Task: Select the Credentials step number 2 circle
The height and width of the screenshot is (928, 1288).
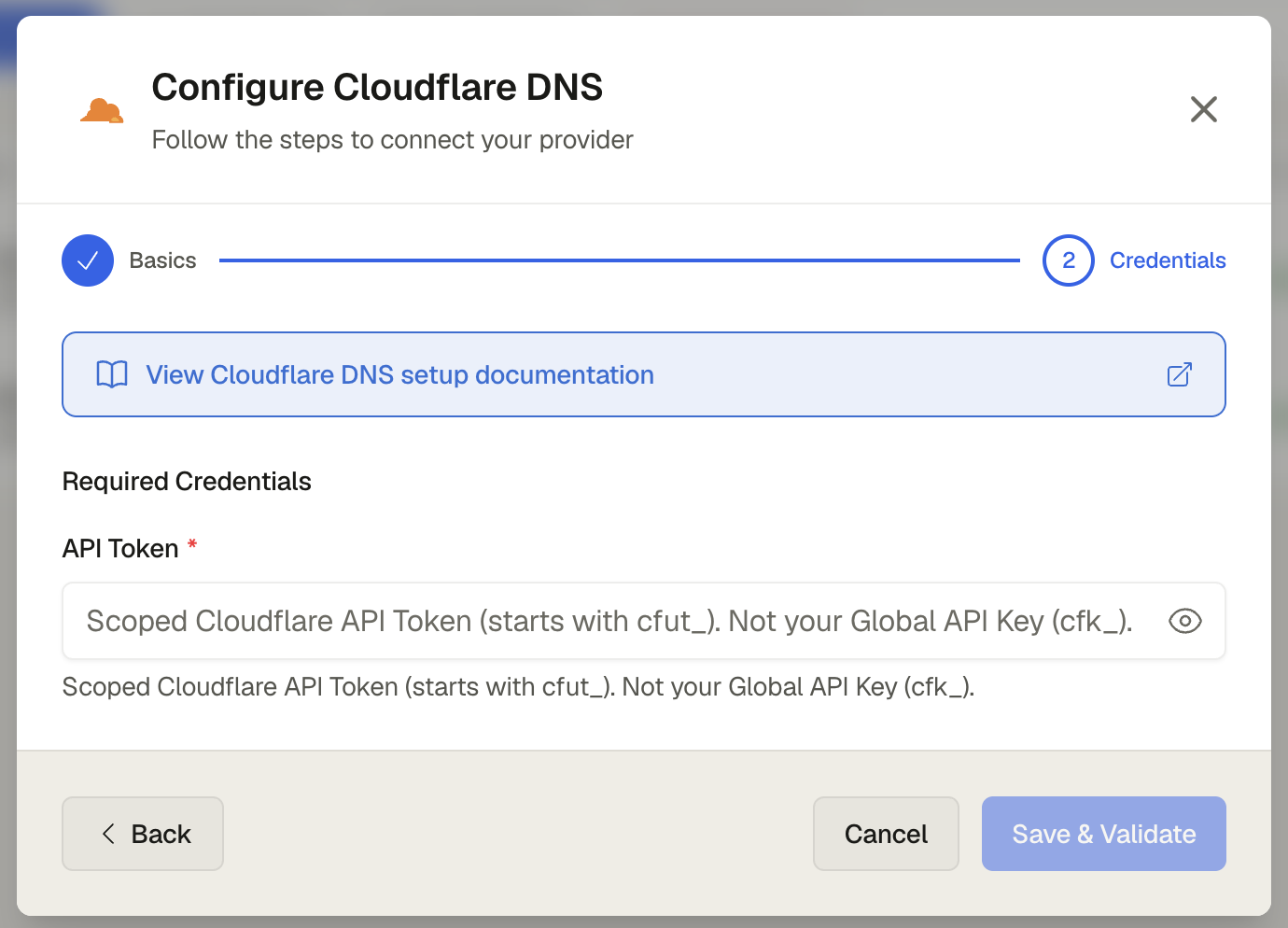Action: pyautogui.click(x=1069, y=260)
